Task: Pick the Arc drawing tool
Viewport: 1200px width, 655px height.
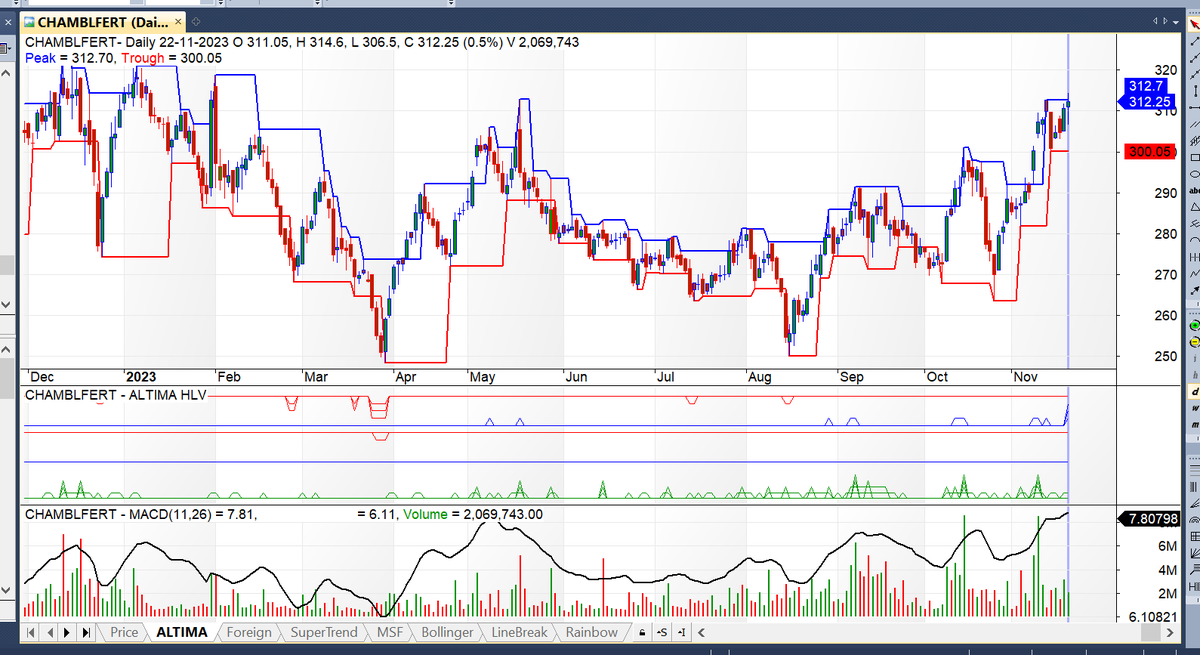Action: 1194,239
